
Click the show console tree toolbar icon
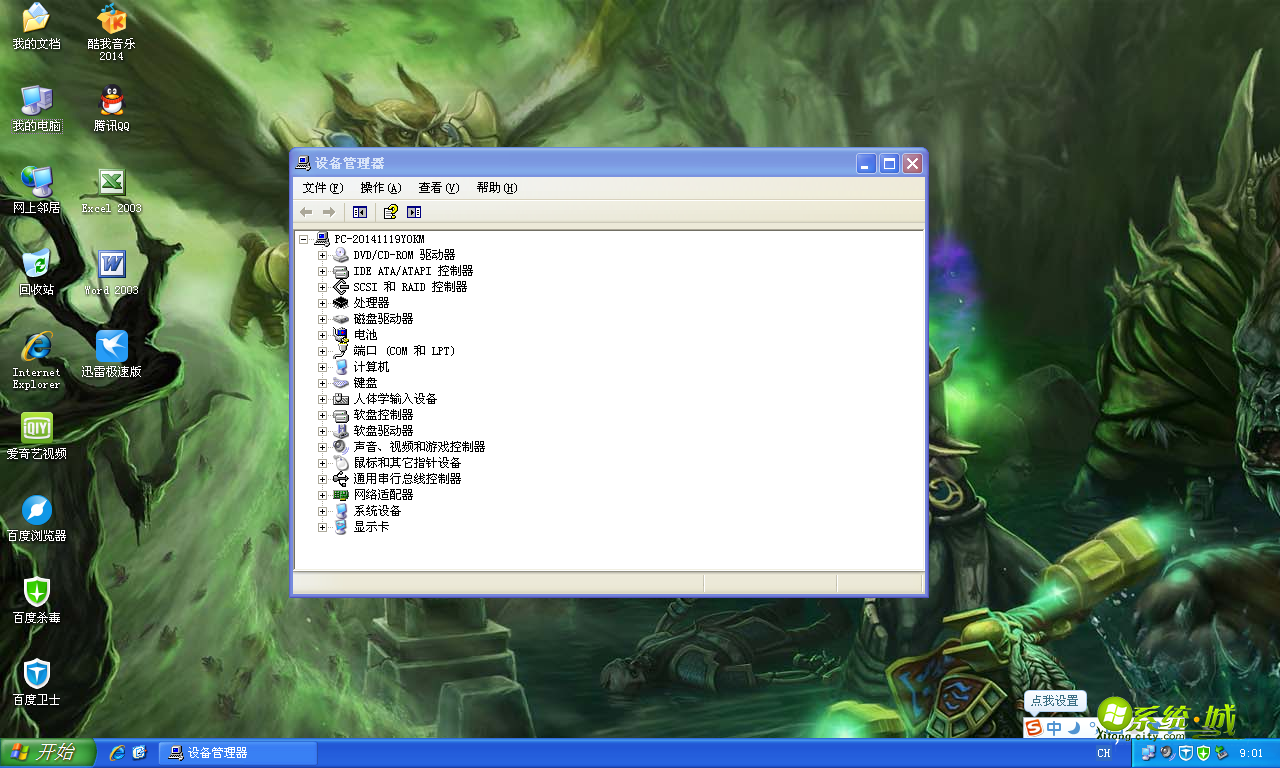(359, 211)
